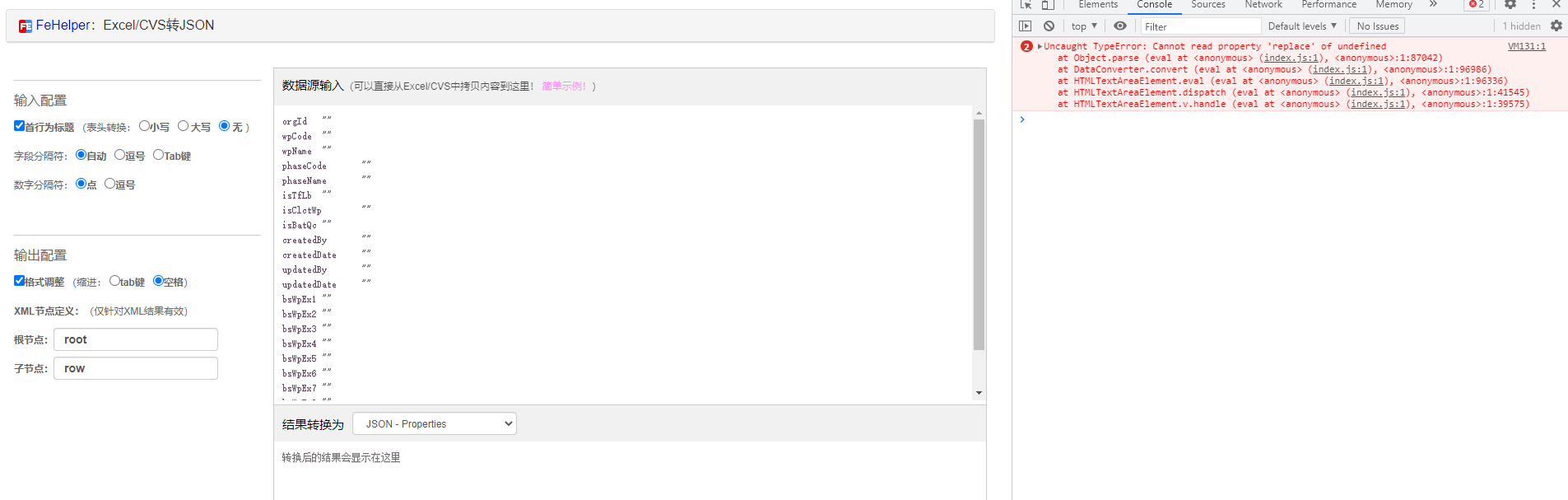Click the root node input field
The width and height of the screenshot is (1568, 500).
pyautogui.click(x=136, y=339)
